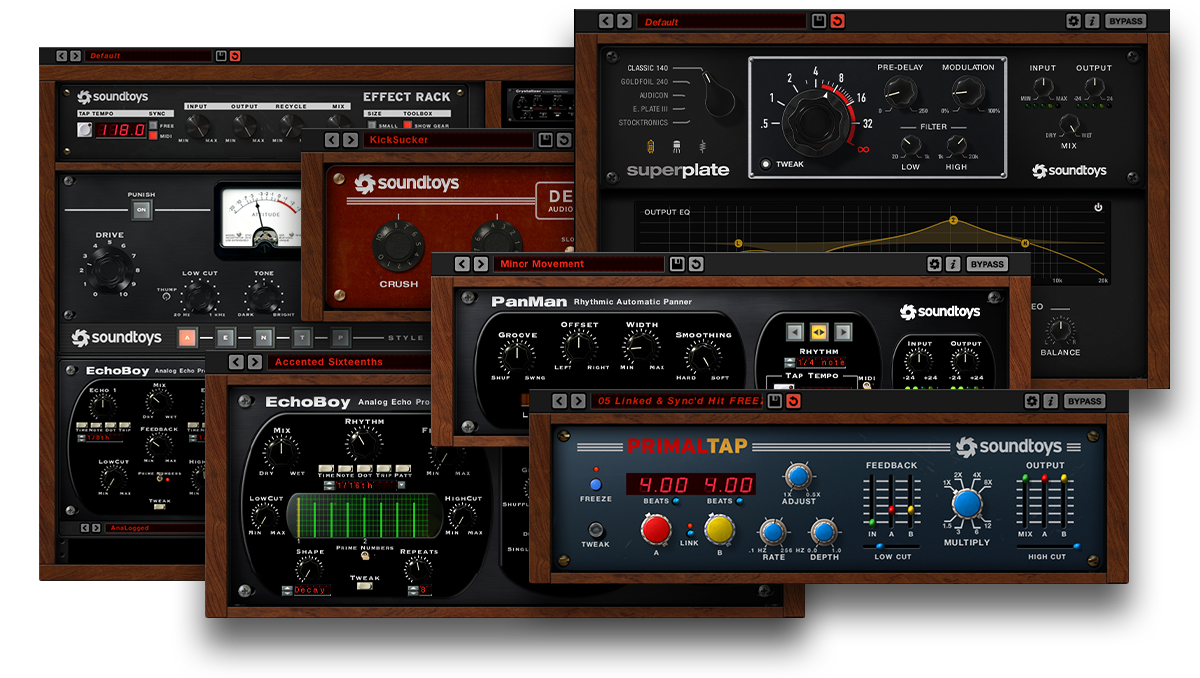Click the SuperPlate info icon
The width and height of the screenshot is (1200, 678).
(x=1091, y=21)
